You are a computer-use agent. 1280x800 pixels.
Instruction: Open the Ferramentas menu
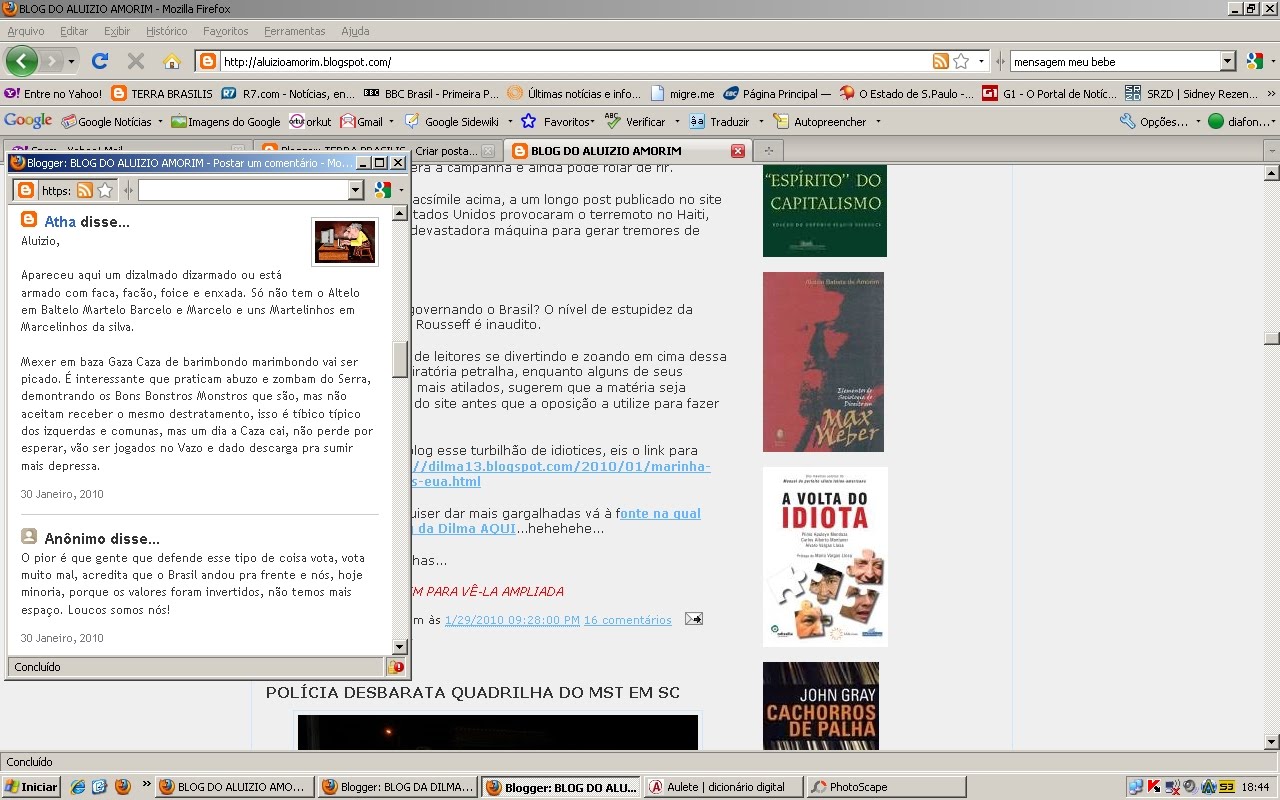295,31
